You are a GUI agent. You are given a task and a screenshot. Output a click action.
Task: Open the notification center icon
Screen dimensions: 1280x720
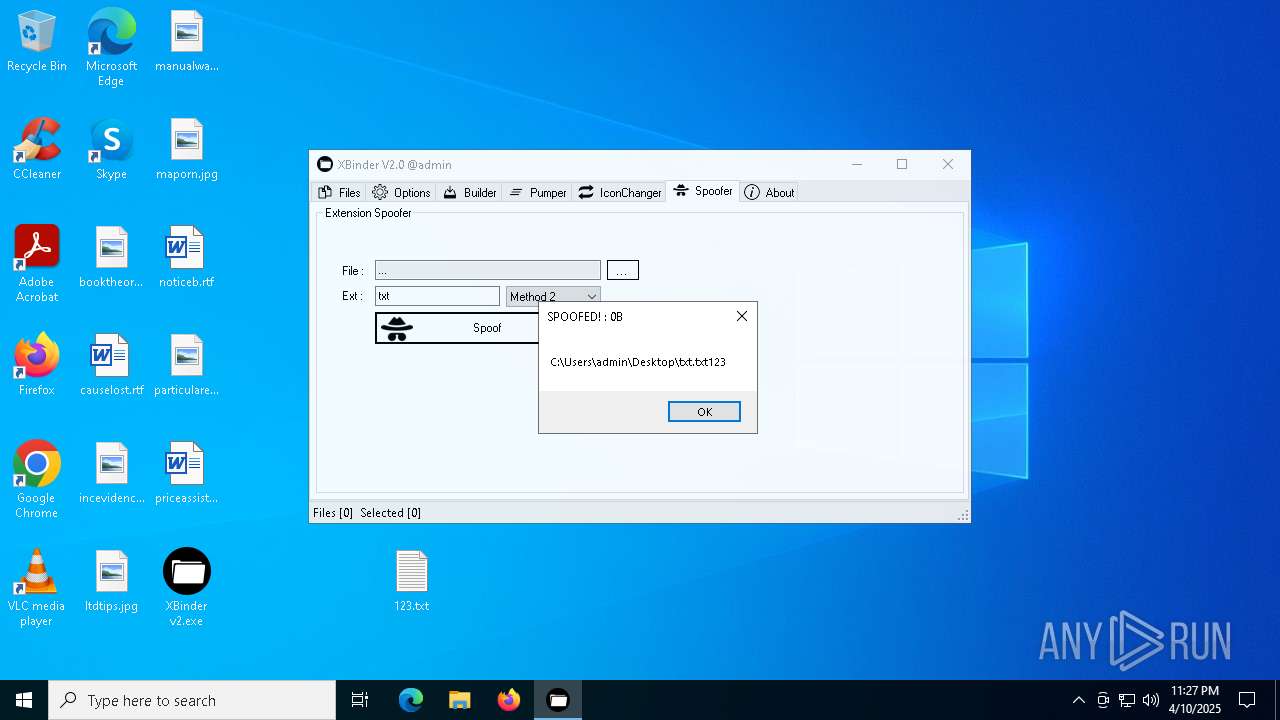point(1247,700)
